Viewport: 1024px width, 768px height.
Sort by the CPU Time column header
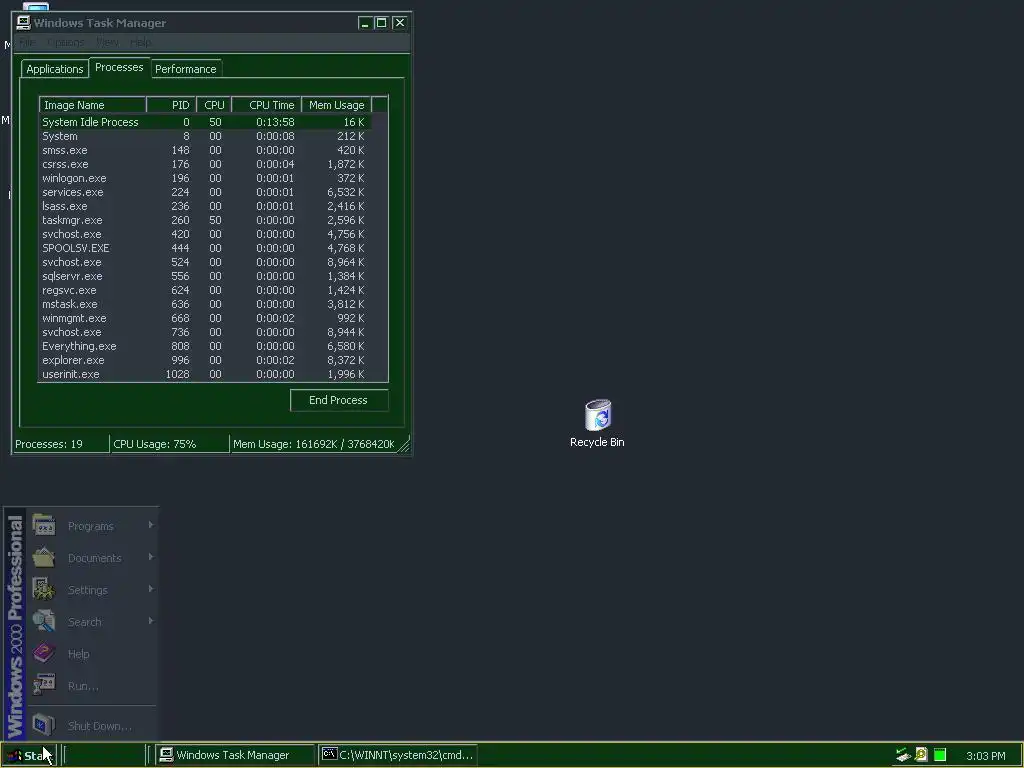pyautogui.click(x=266, y=105)
